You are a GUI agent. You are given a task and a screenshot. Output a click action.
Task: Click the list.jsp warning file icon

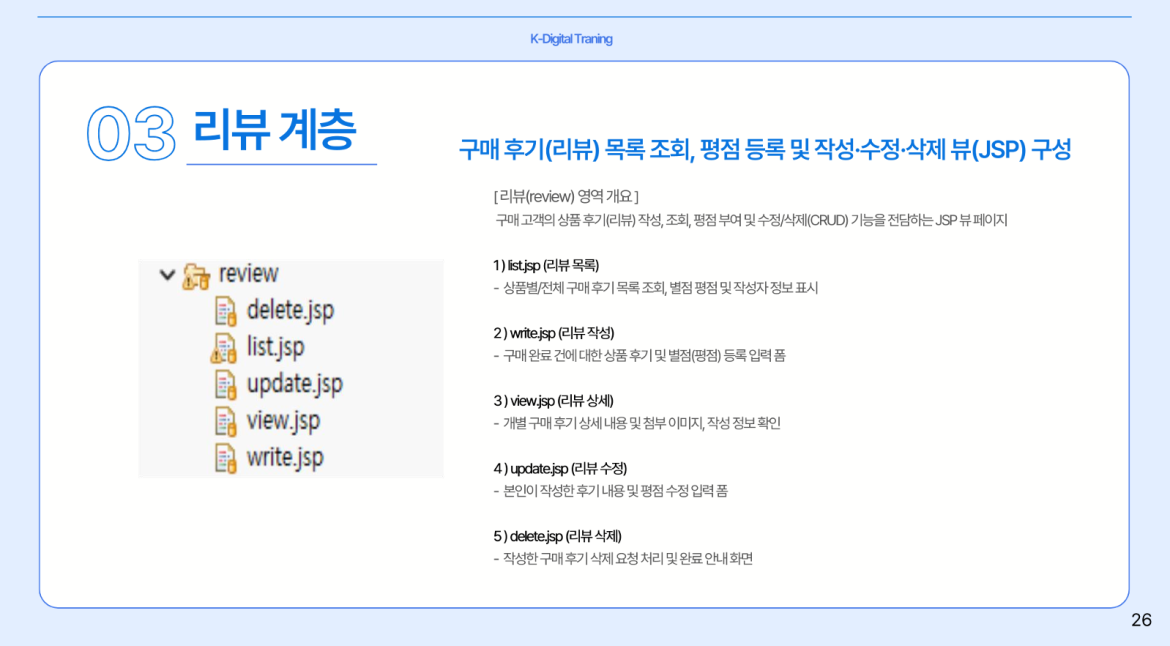(x=224, y=348)
